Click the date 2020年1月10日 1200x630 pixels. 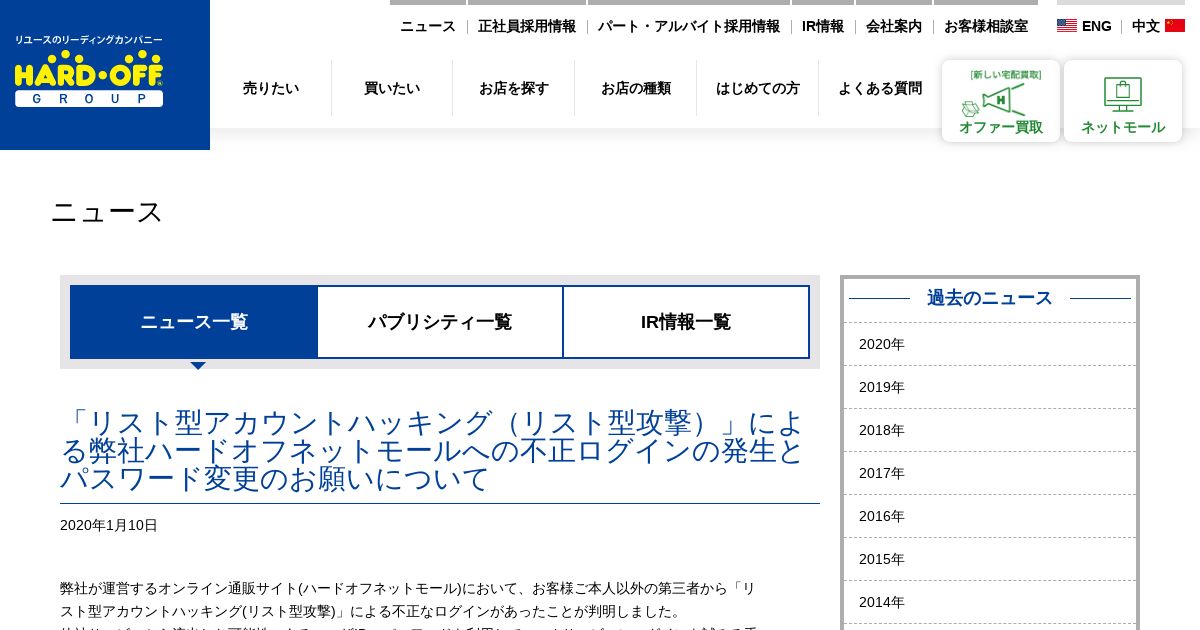coord(109,525)
